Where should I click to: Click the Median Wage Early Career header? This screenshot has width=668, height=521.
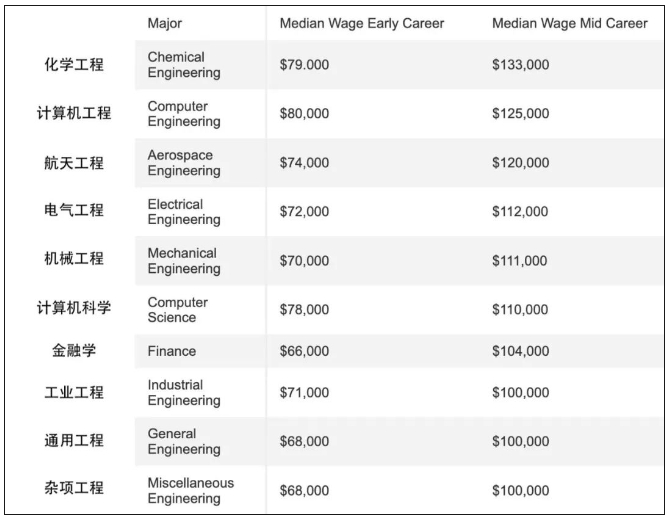tap(362, 23)
